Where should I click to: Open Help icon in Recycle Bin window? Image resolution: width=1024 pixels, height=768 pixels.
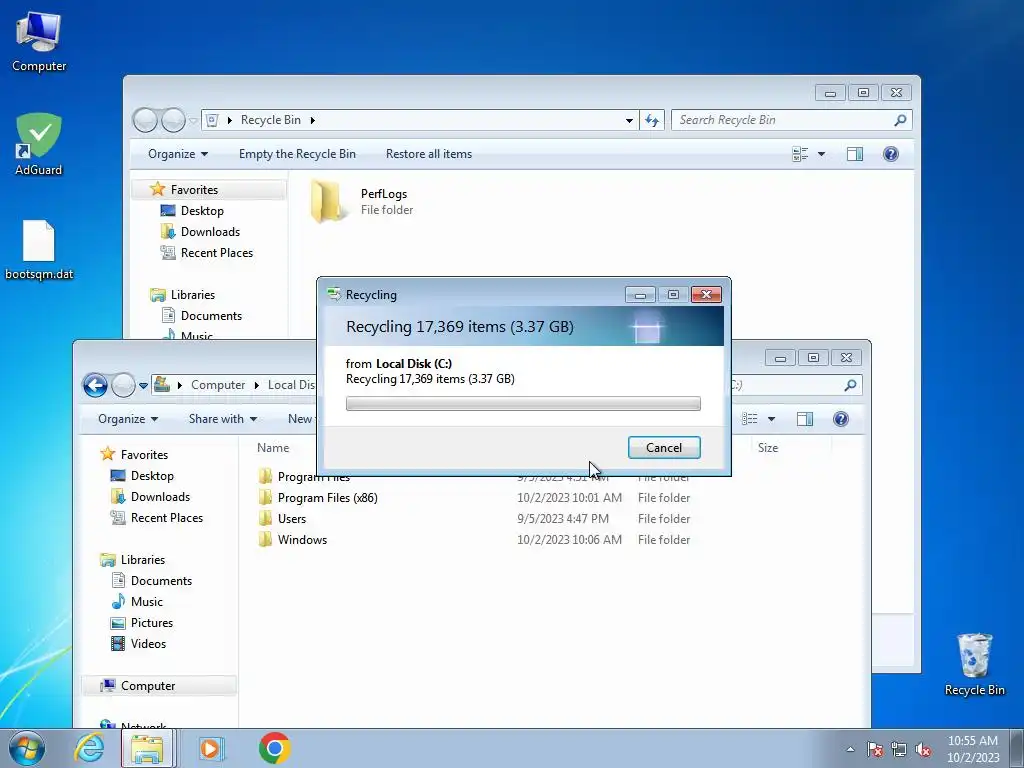[891, 154]
